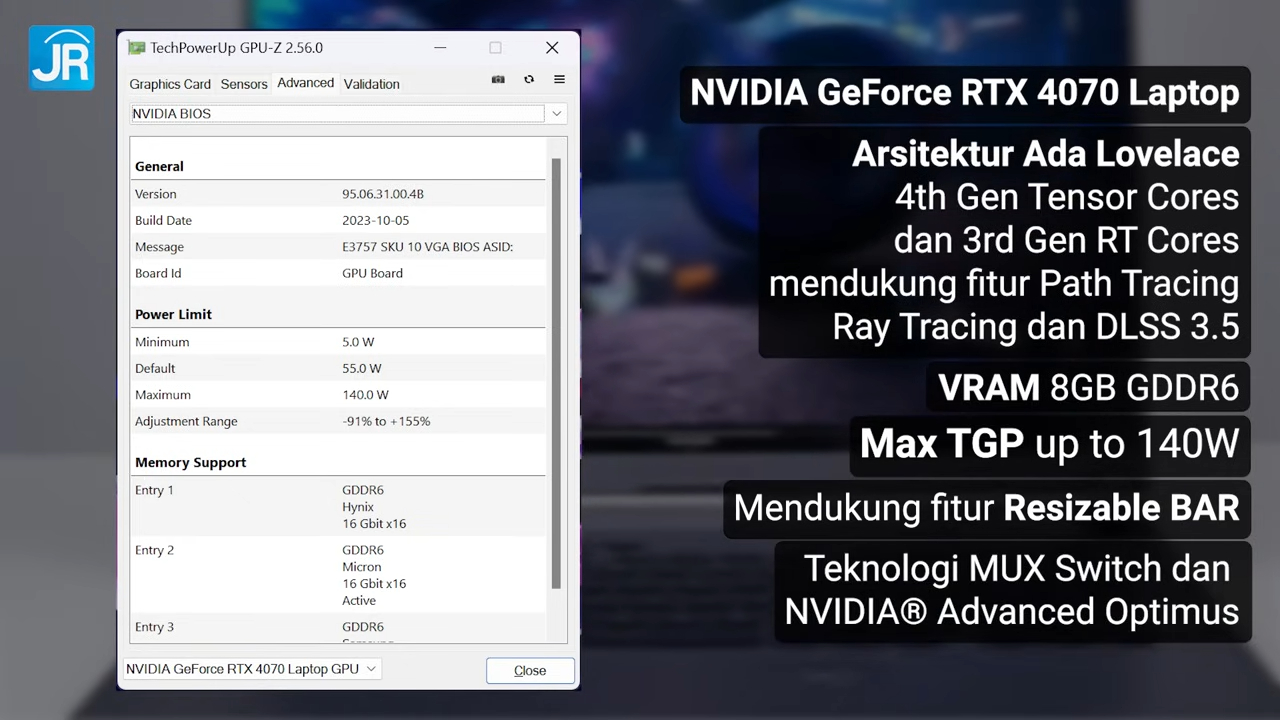The width and height of the screenshot is (1280, 720).
Task: Switch to the Graphics Card tab
Action: [x=169, y=83]
